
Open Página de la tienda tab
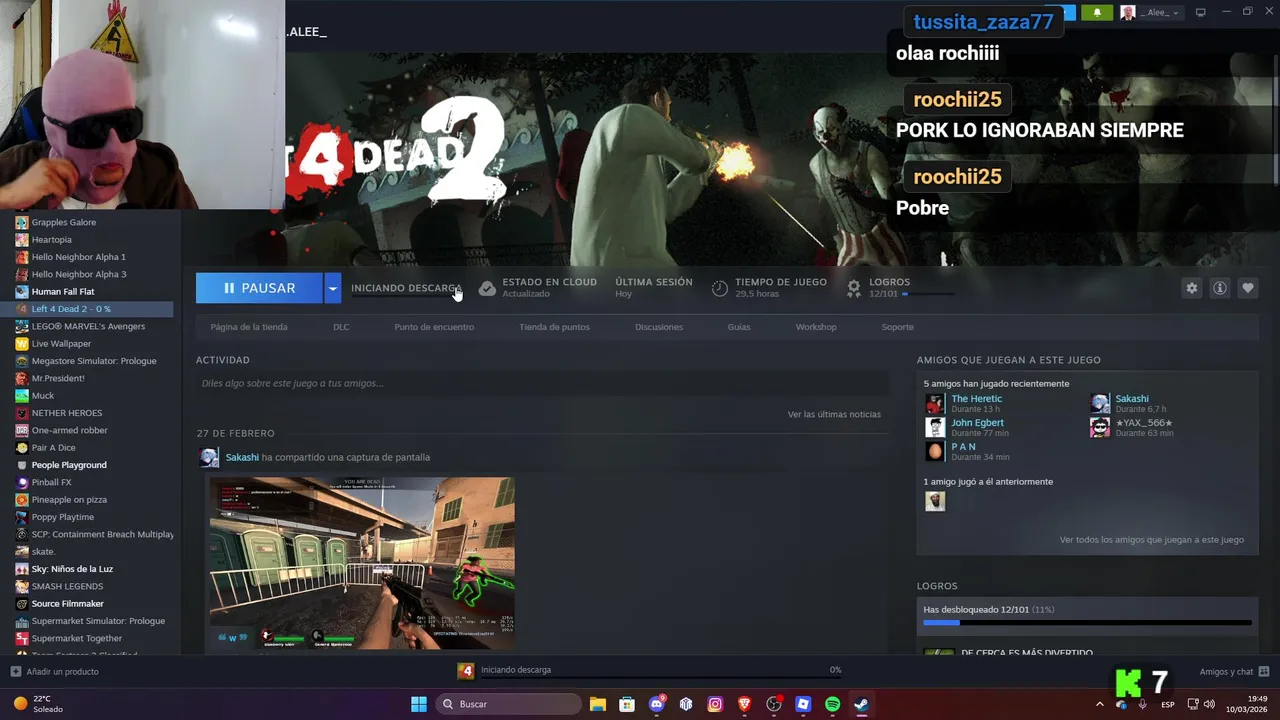point(249,327)
